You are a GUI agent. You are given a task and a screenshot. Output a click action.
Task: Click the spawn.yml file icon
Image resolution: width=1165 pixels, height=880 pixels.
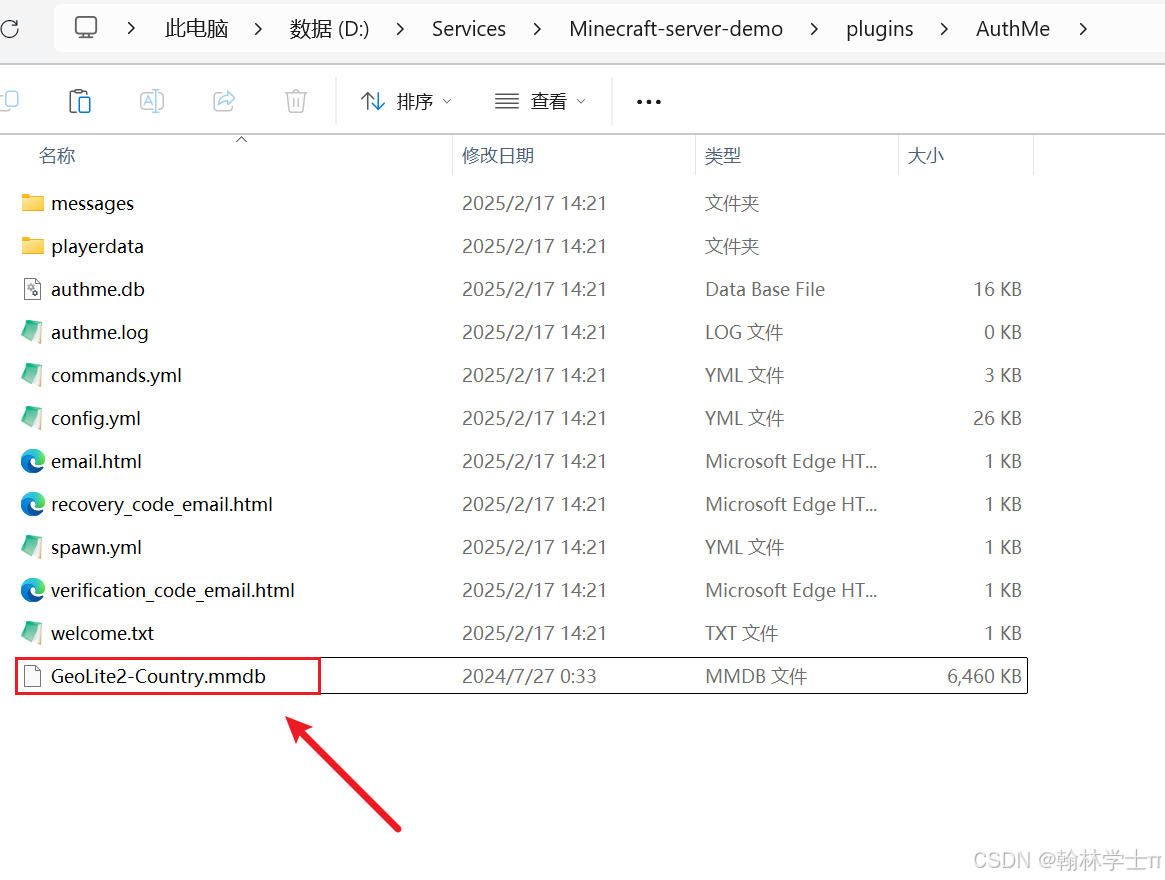32,548
